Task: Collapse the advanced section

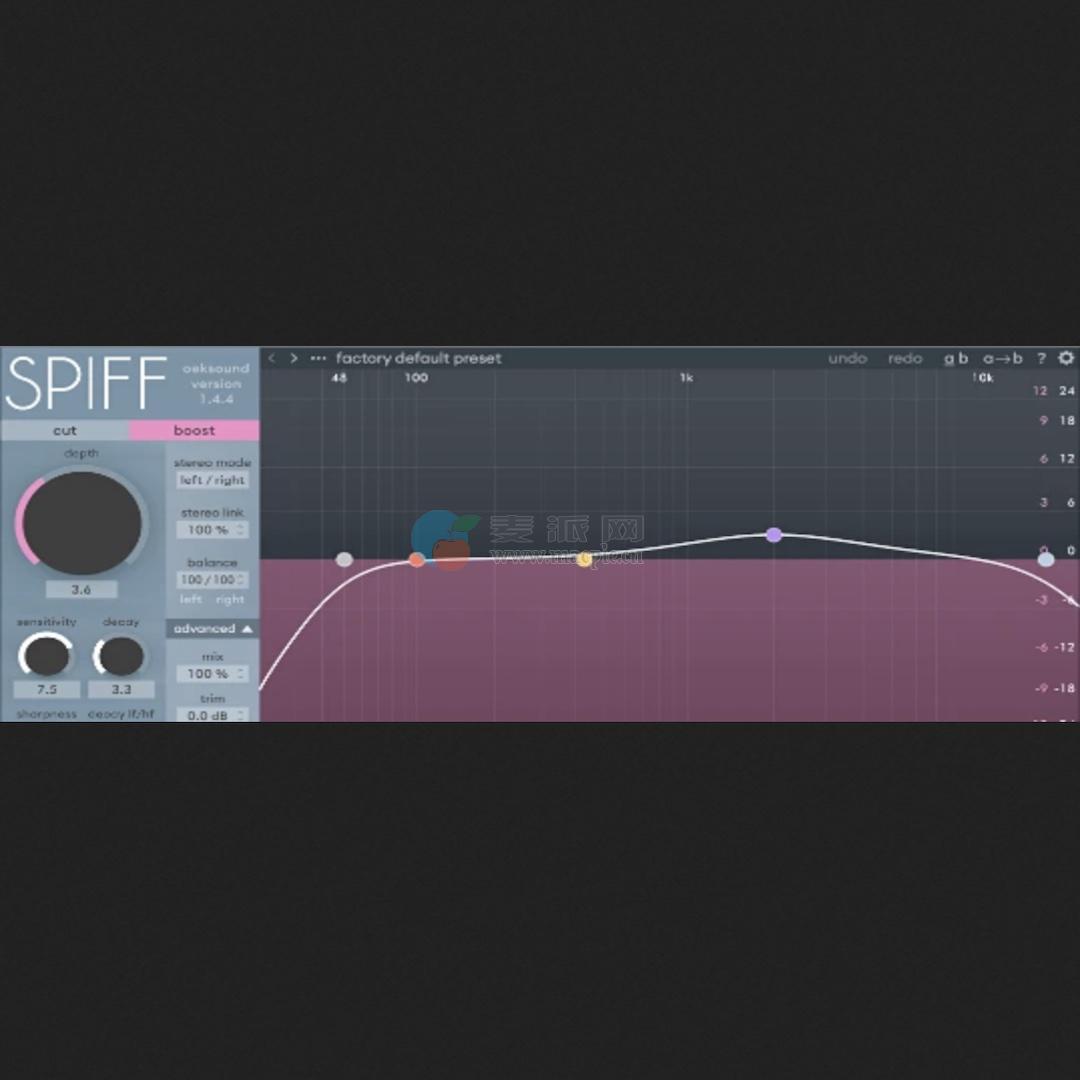Action: pyautogui.click(x=210, y=628)
